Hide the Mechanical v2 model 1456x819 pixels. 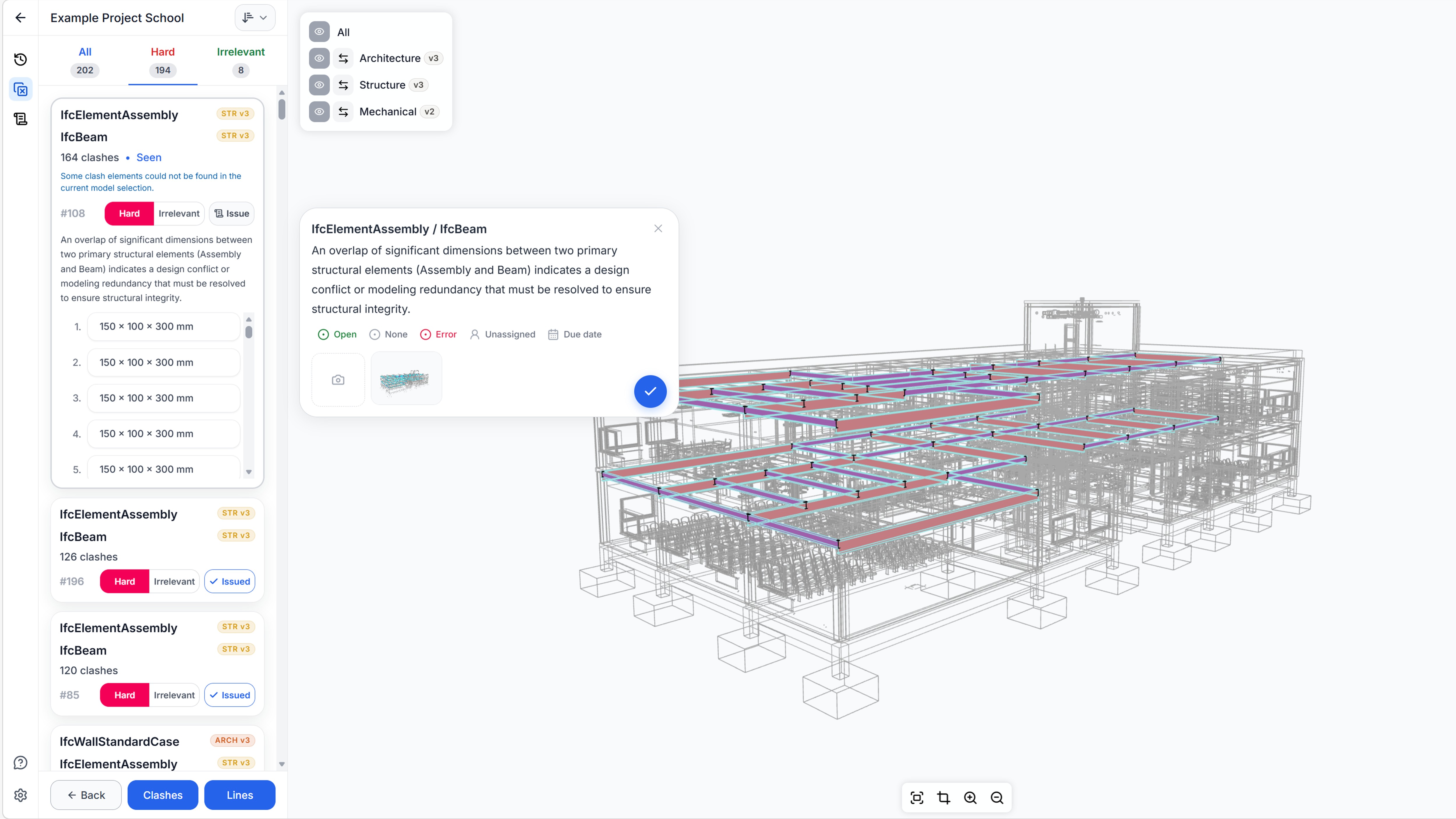tap(319, 111)
